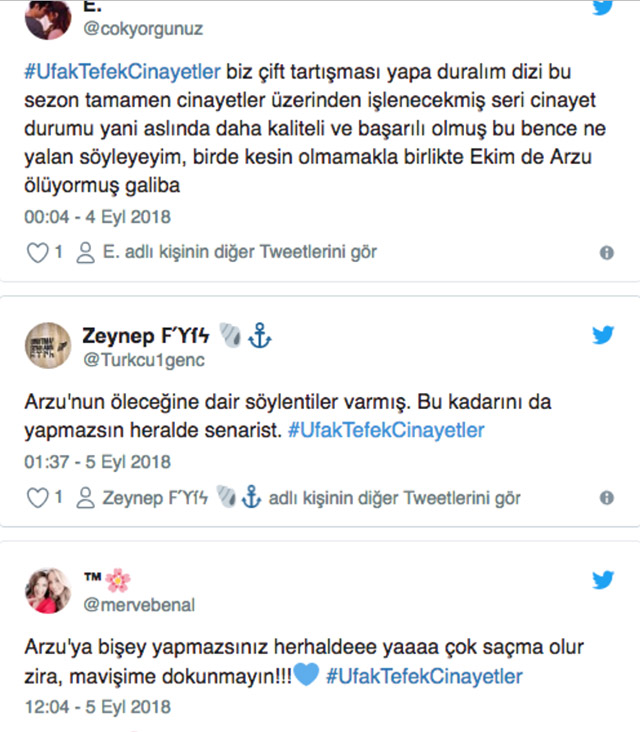
Task: Click E. adlı kişinin diğer Tweetlerini gör
Action: (239, 252)
